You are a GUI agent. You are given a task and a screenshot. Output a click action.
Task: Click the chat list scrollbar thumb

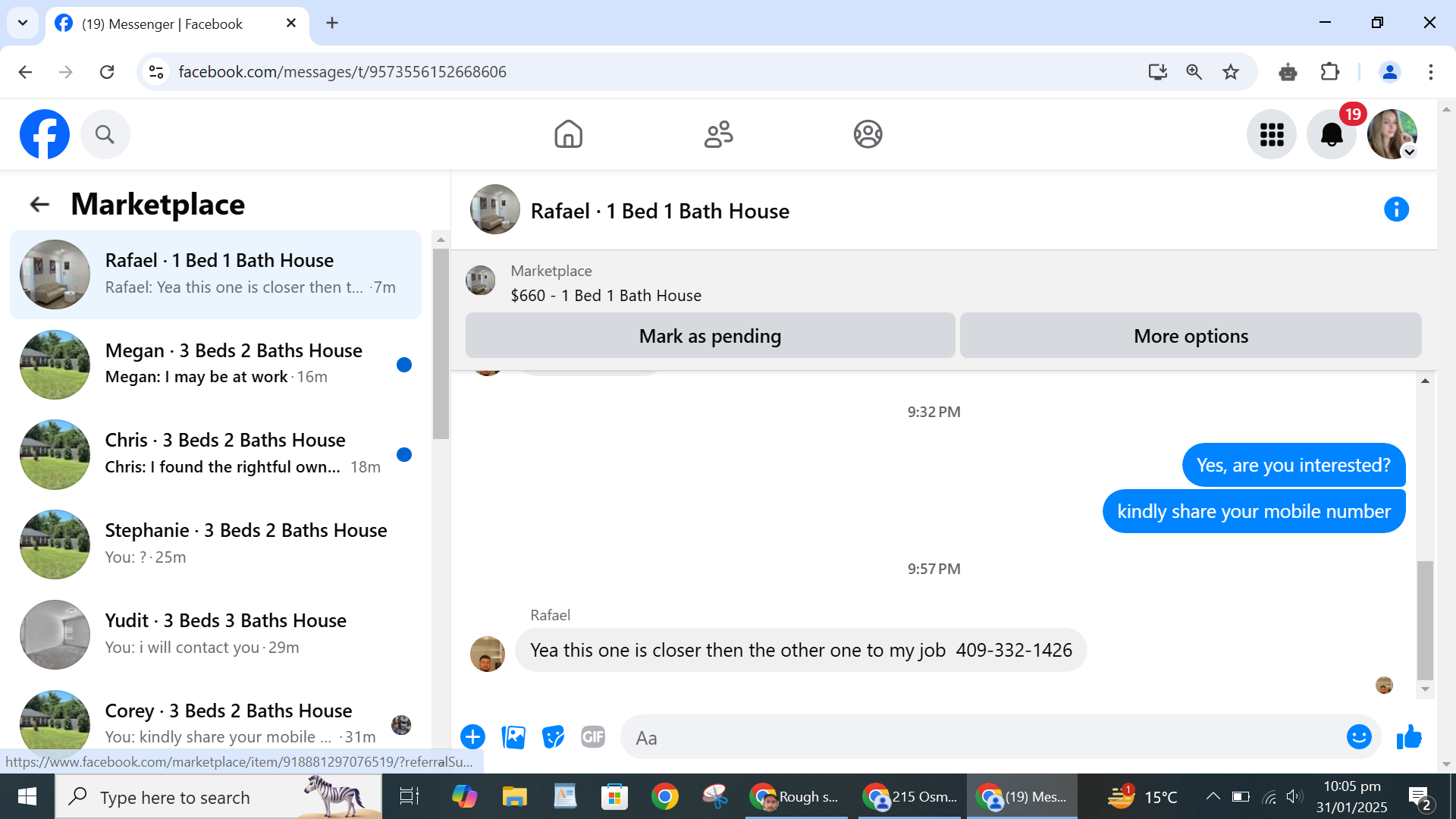(441, 344)
